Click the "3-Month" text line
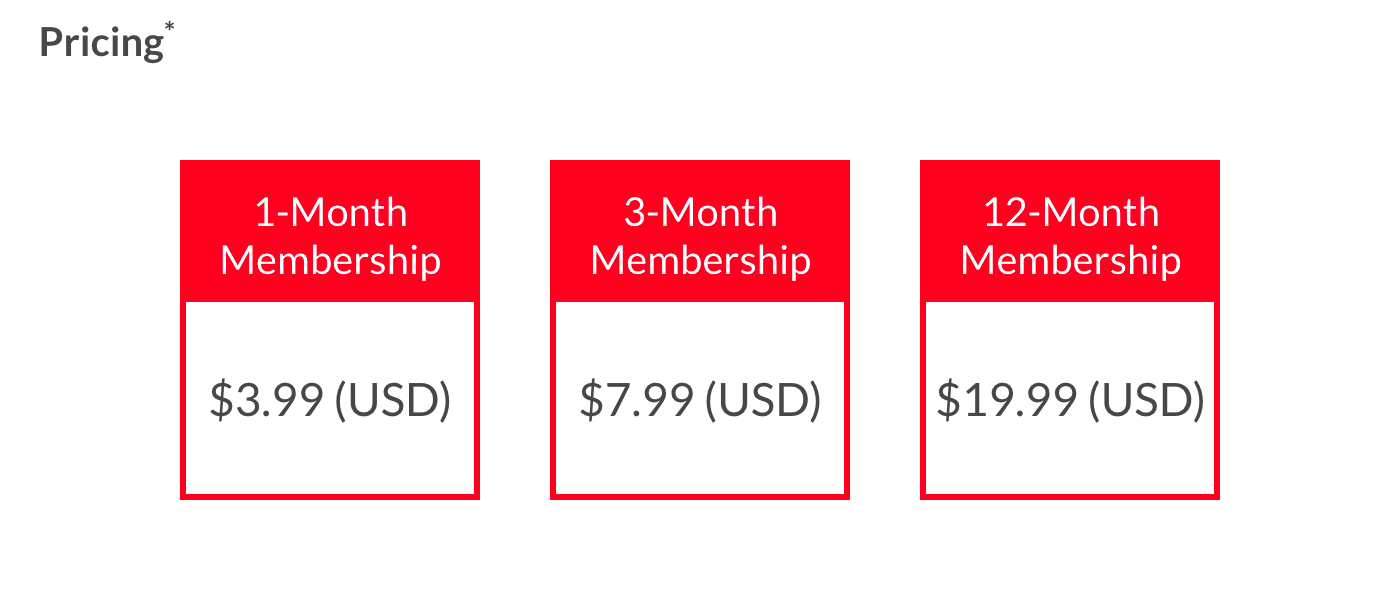 click(x=700, y=213)
